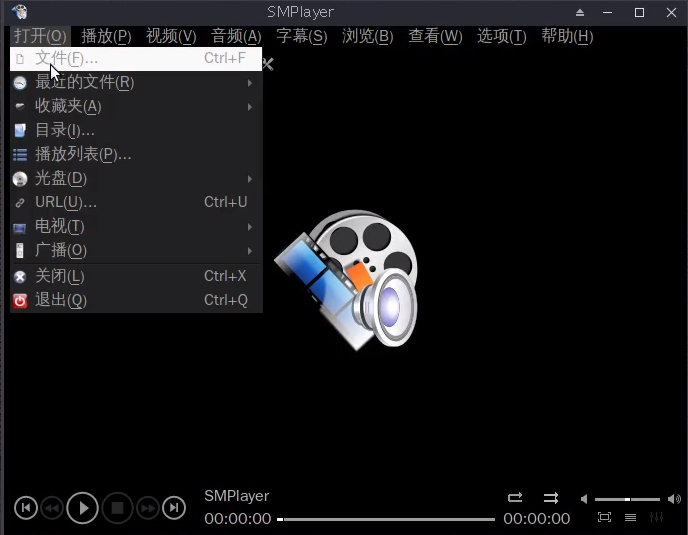The width and height of the screenshot is (688, 535).
Task: Toggle repeat mode icon
Action: click(515, 497)
